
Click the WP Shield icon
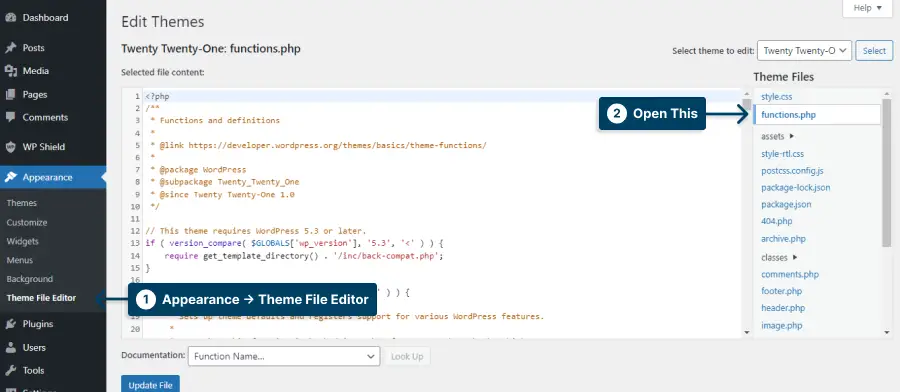pos(10,147)
